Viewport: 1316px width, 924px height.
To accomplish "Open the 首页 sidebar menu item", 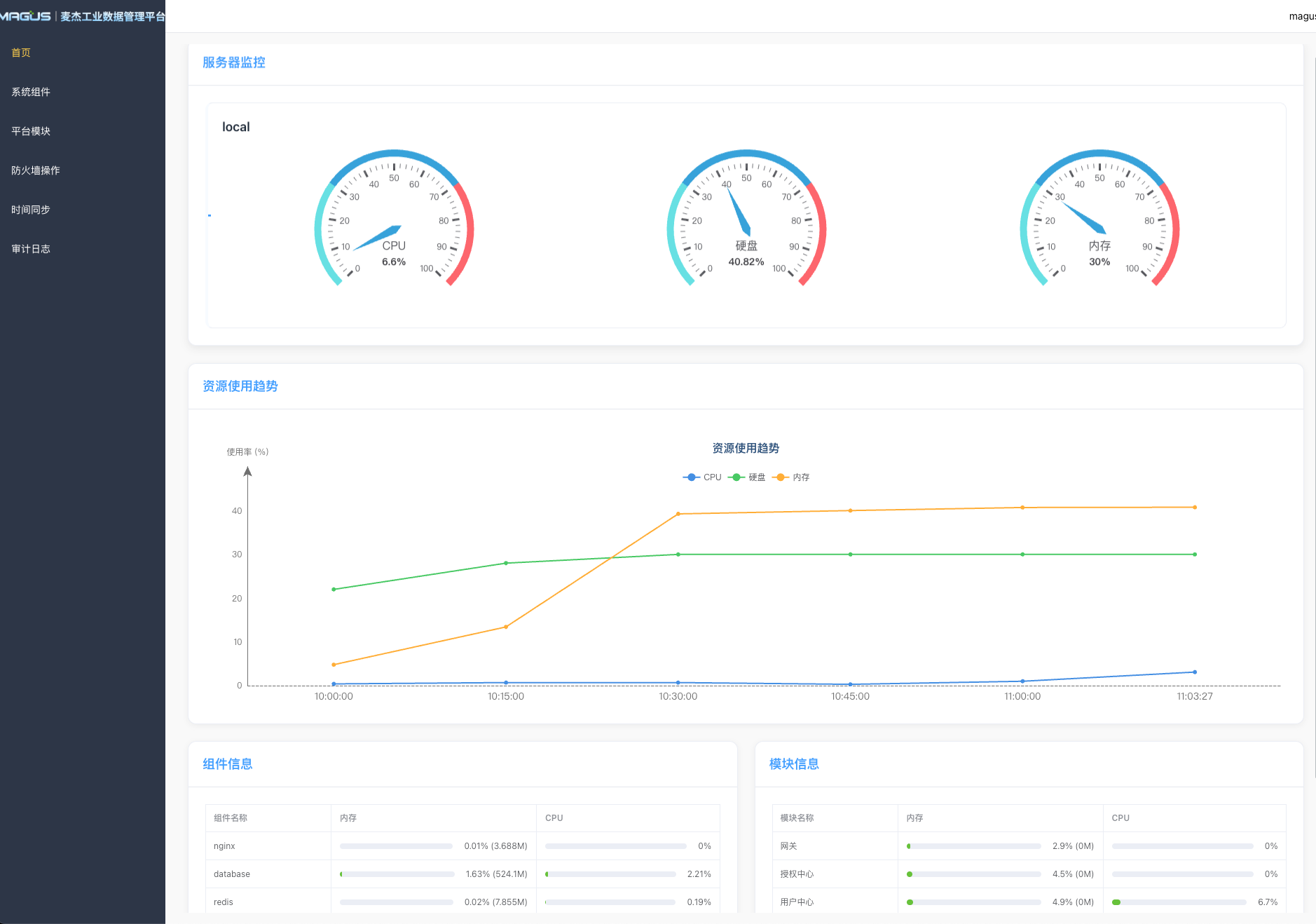I will (21, 53).
